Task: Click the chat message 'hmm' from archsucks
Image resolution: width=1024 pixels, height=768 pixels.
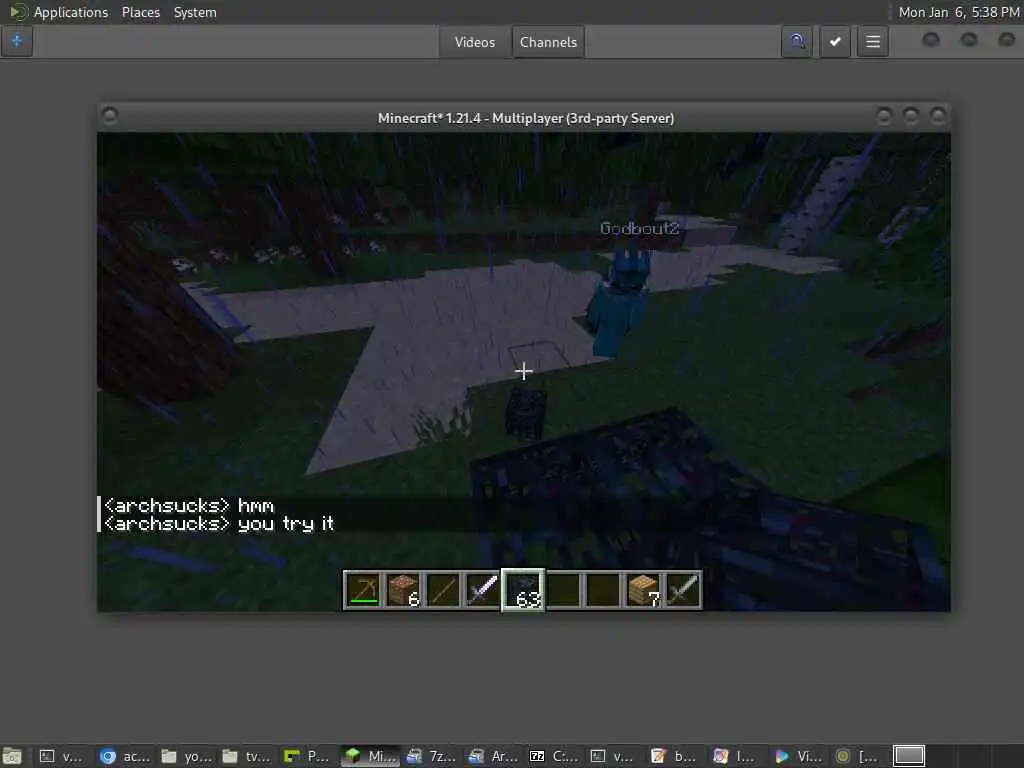Action: [x=255, y=505]
